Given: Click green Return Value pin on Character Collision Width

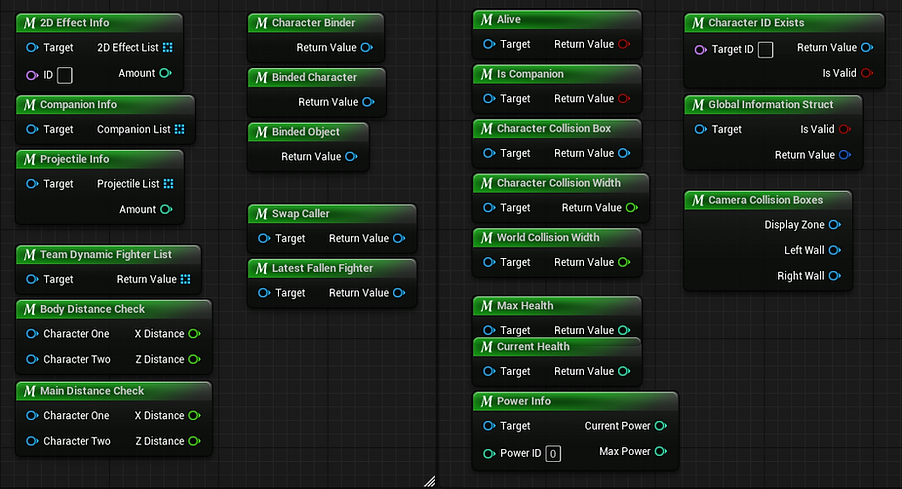Looking at the screenshot, I should pyautogui.click(x=631, y=208).
